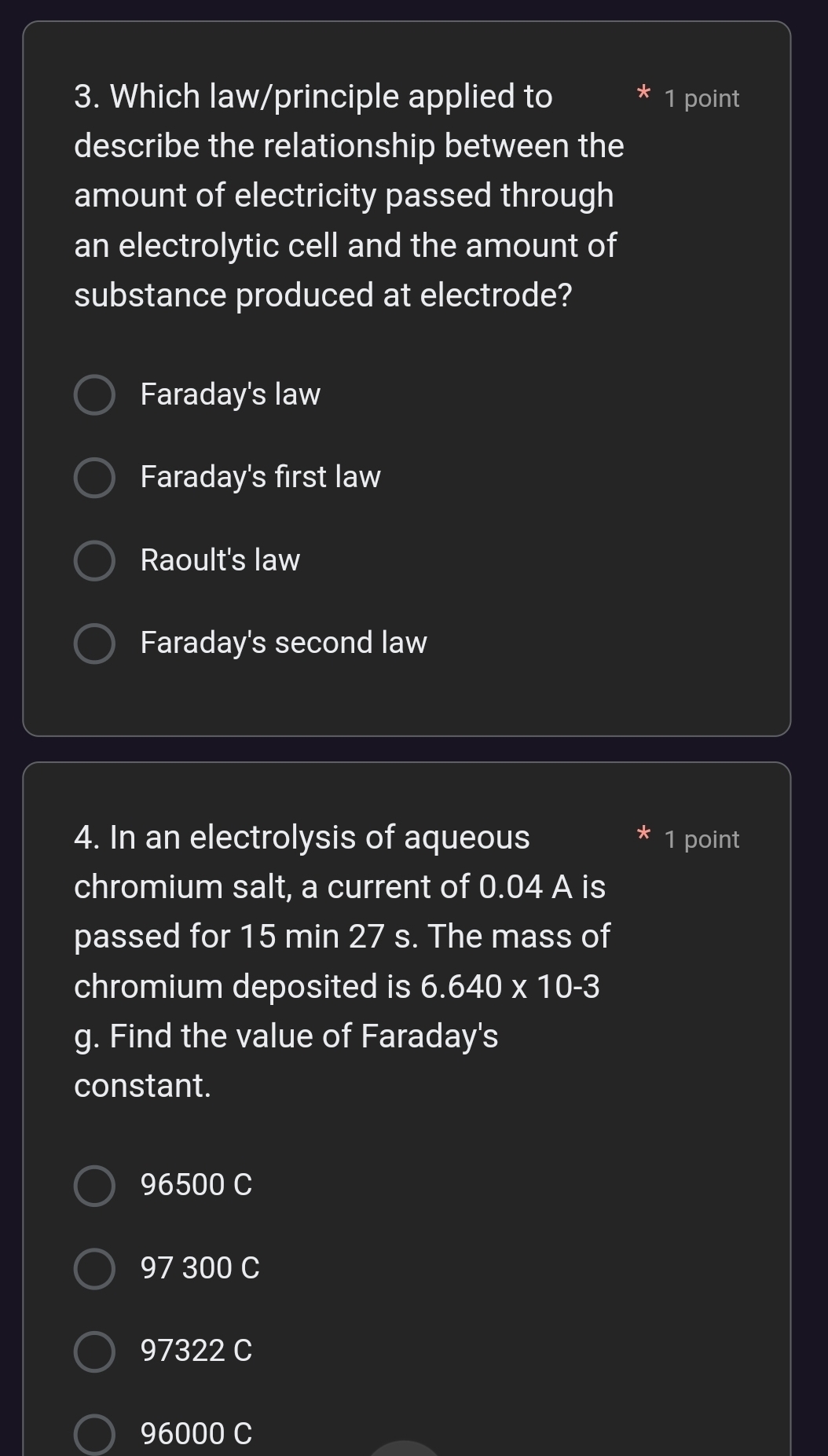Click the "1 point" label of question 3
This screenshot has height=1456, width=828.
click(702, 98)
